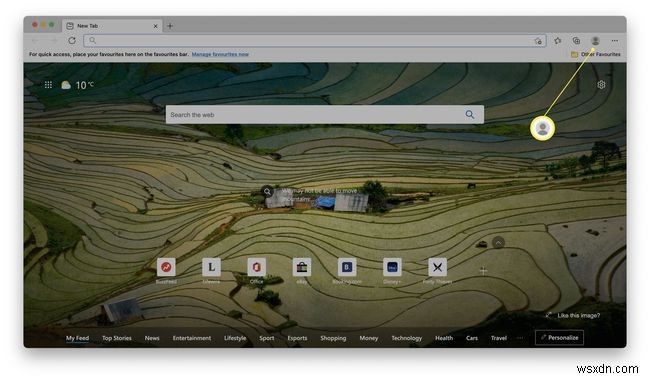Open the Disney+ quick link tile

[392, 267]
